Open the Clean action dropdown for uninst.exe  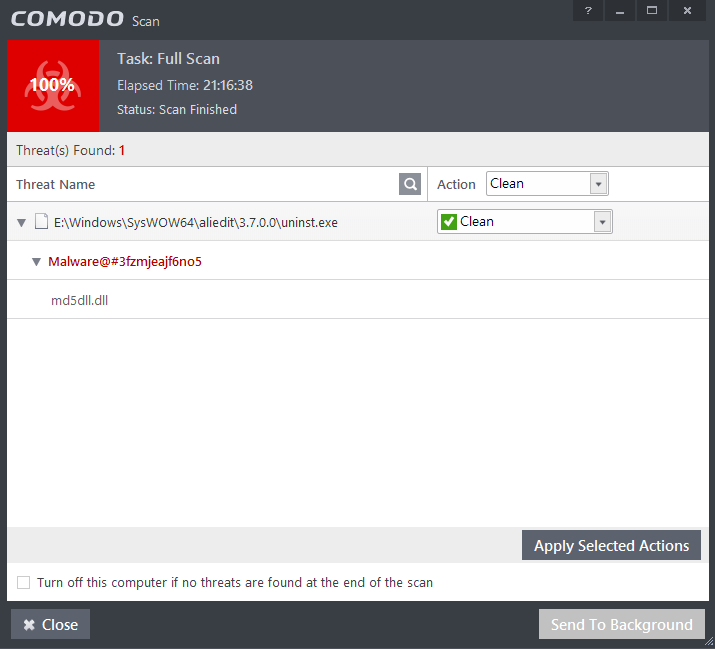524,222
